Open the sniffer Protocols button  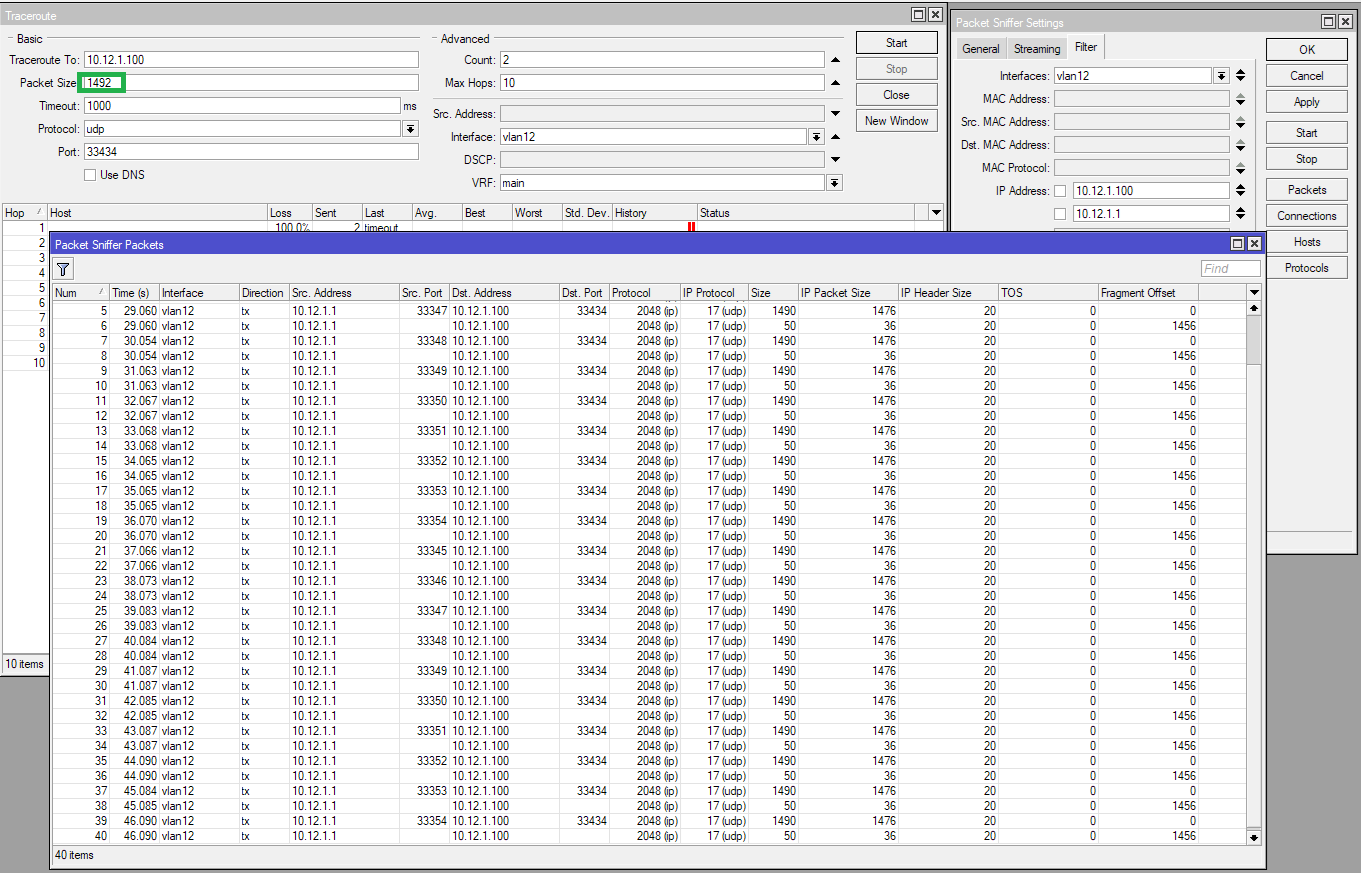[1307, 268]
